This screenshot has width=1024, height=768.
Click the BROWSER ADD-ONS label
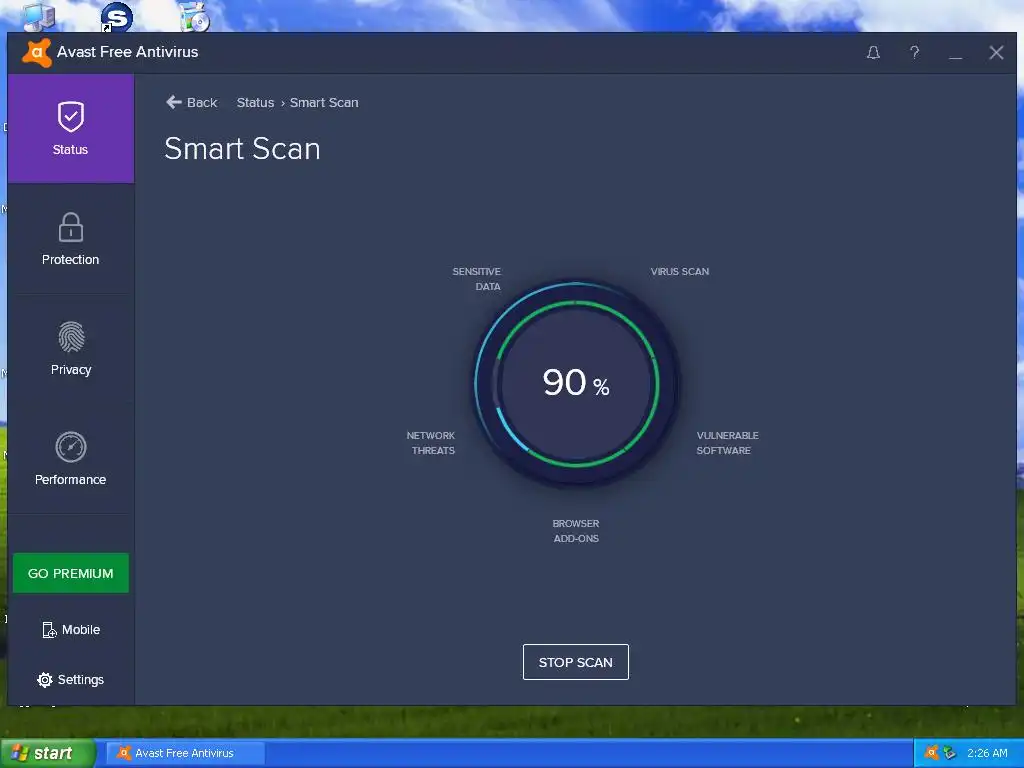[x=575, y=531]
